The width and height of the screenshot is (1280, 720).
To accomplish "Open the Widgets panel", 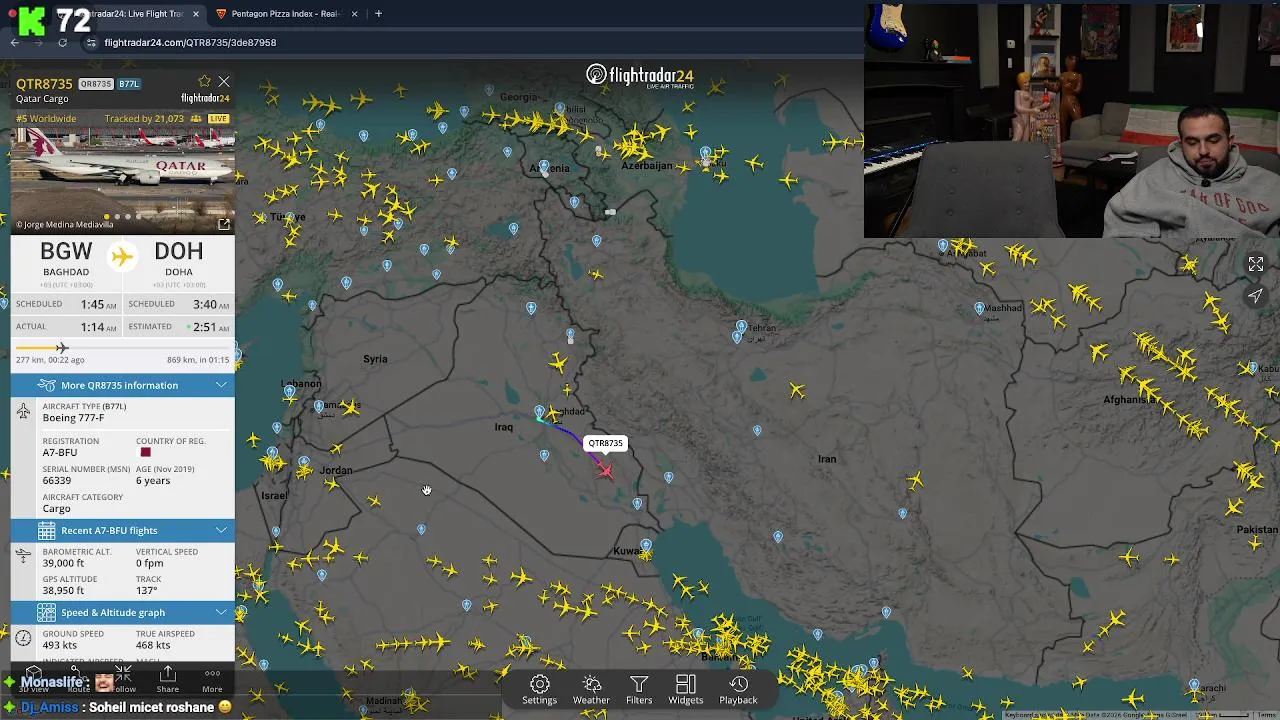I will tap(686, 690).
